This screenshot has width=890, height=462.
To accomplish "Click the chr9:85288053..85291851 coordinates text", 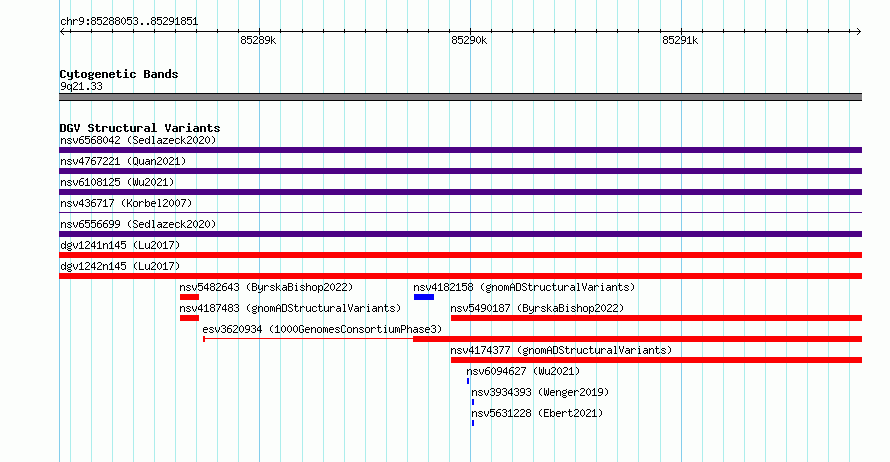I will pyautogui.click(x=129, y=21).
